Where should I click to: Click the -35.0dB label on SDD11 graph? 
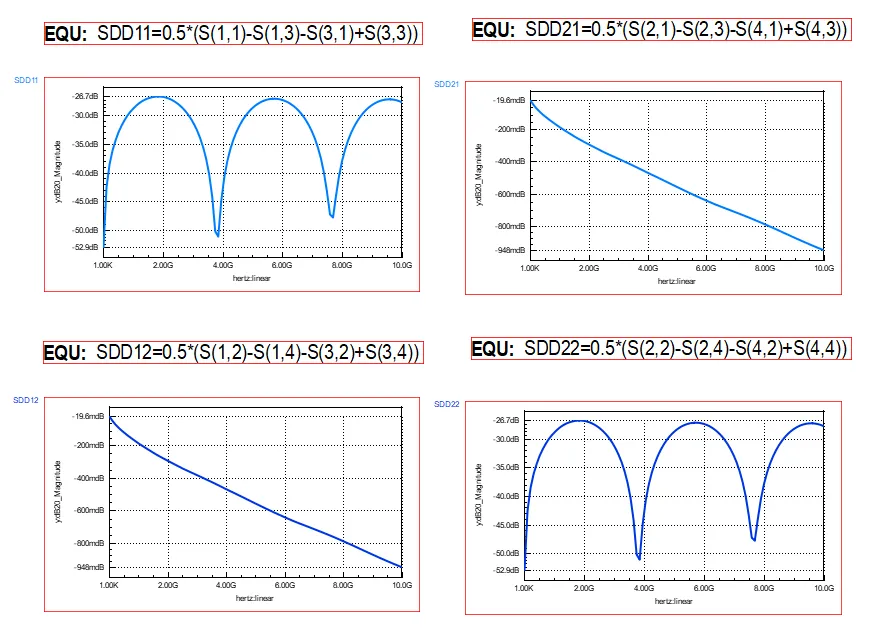point(85,144)
